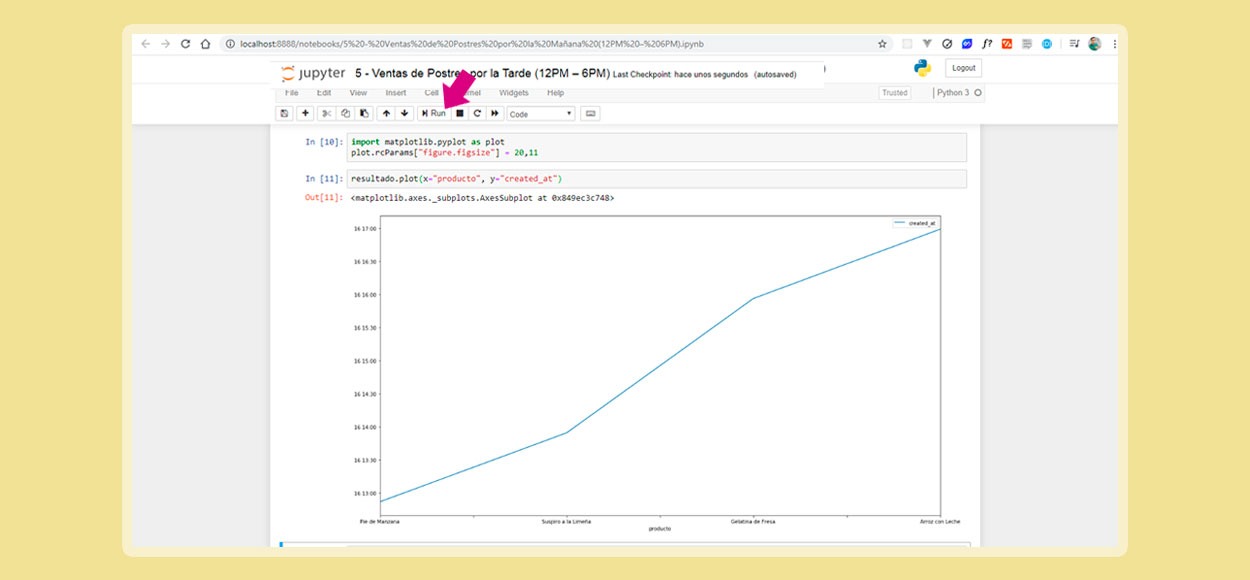The height and width of the screenshot is (580, 1250).
Task: Click the 16:13:00 y-axis tick label
Action: (364, 493)
